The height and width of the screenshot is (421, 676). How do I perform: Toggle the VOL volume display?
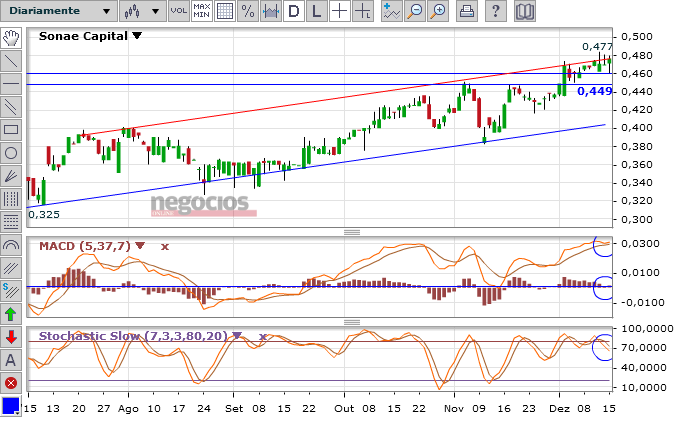[x=178, y=11]
